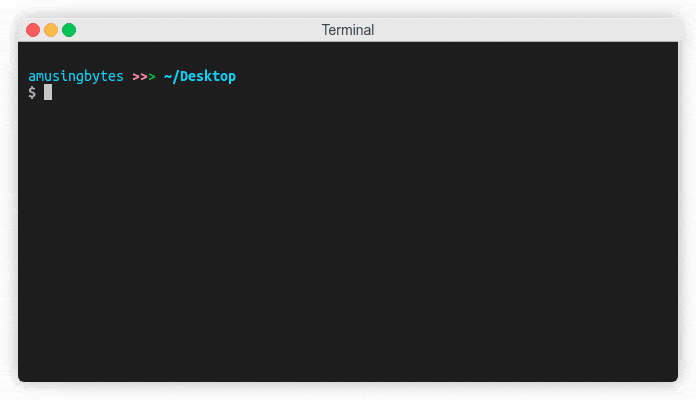Close the Terminal window with red button
This screenshot has height=400, width=696.
tap(33, 30)
